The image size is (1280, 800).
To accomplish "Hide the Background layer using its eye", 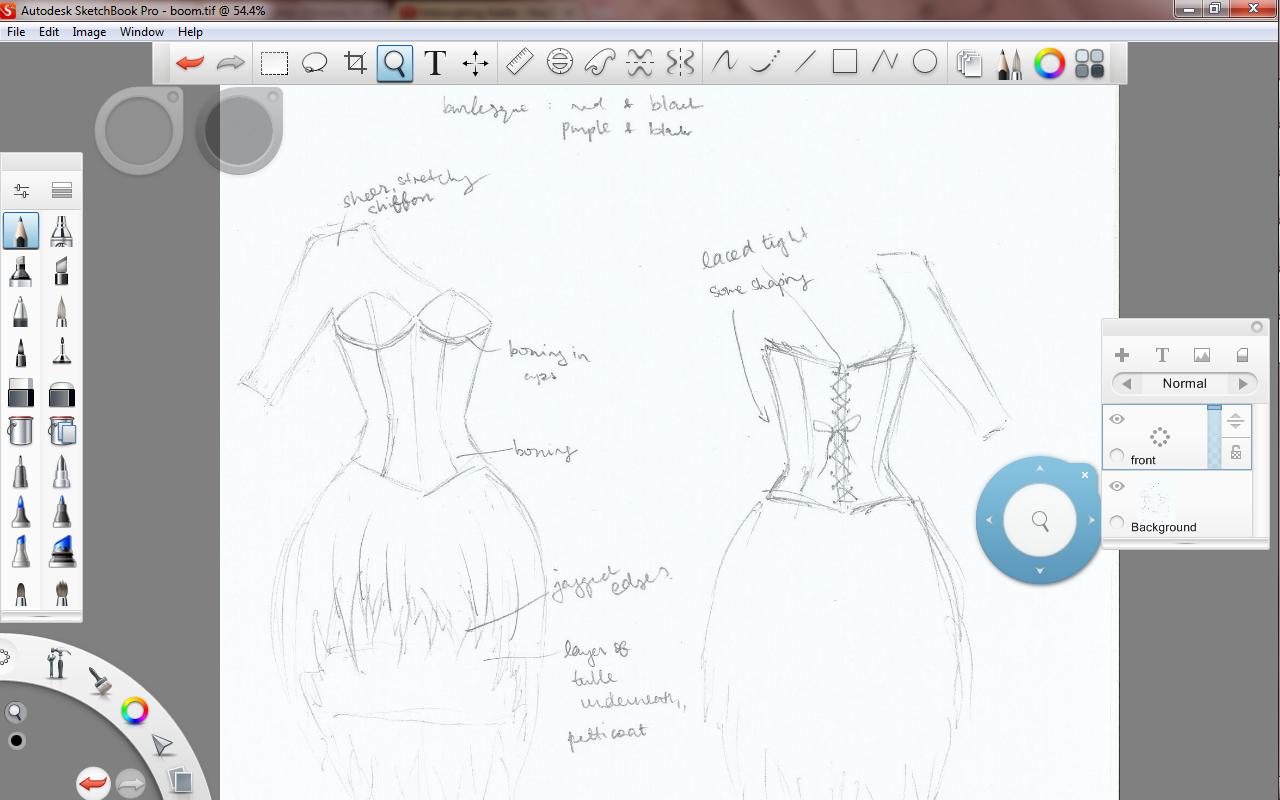I will pyautogui.click(x=1117, y=486).
